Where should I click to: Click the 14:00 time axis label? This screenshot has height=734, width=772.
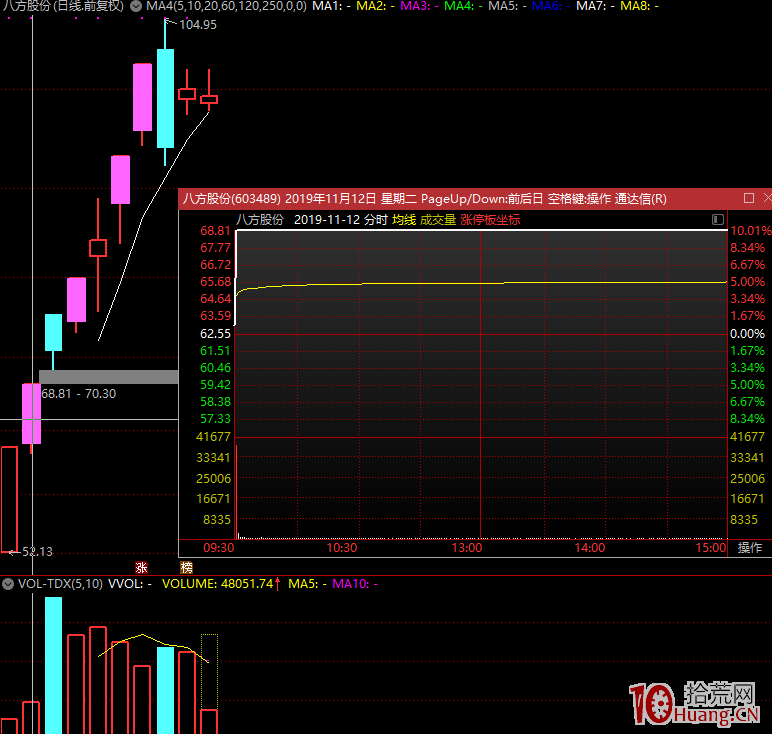pos(590,547)
